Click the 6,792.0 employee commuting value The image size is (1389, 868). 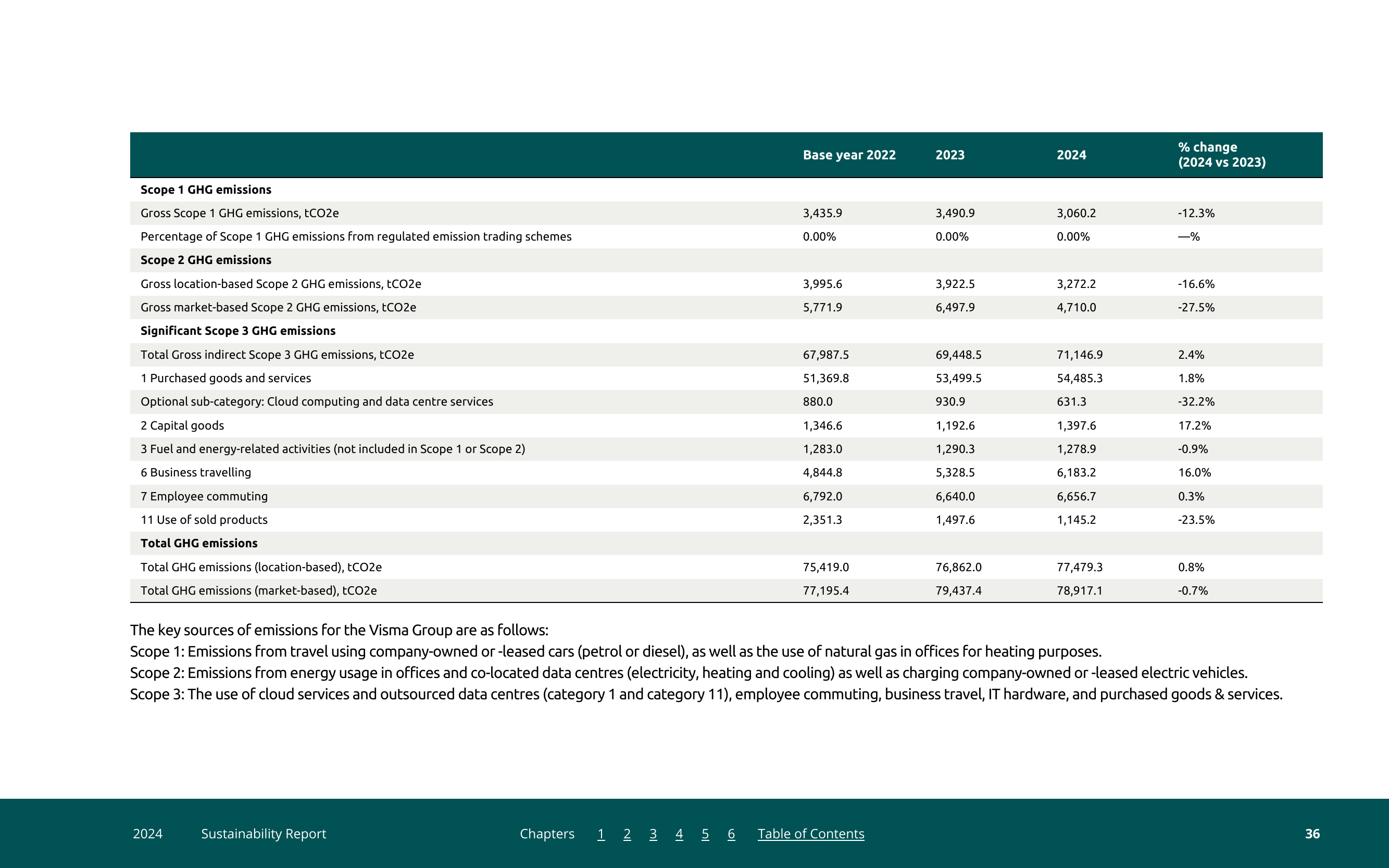coord(822,496)
